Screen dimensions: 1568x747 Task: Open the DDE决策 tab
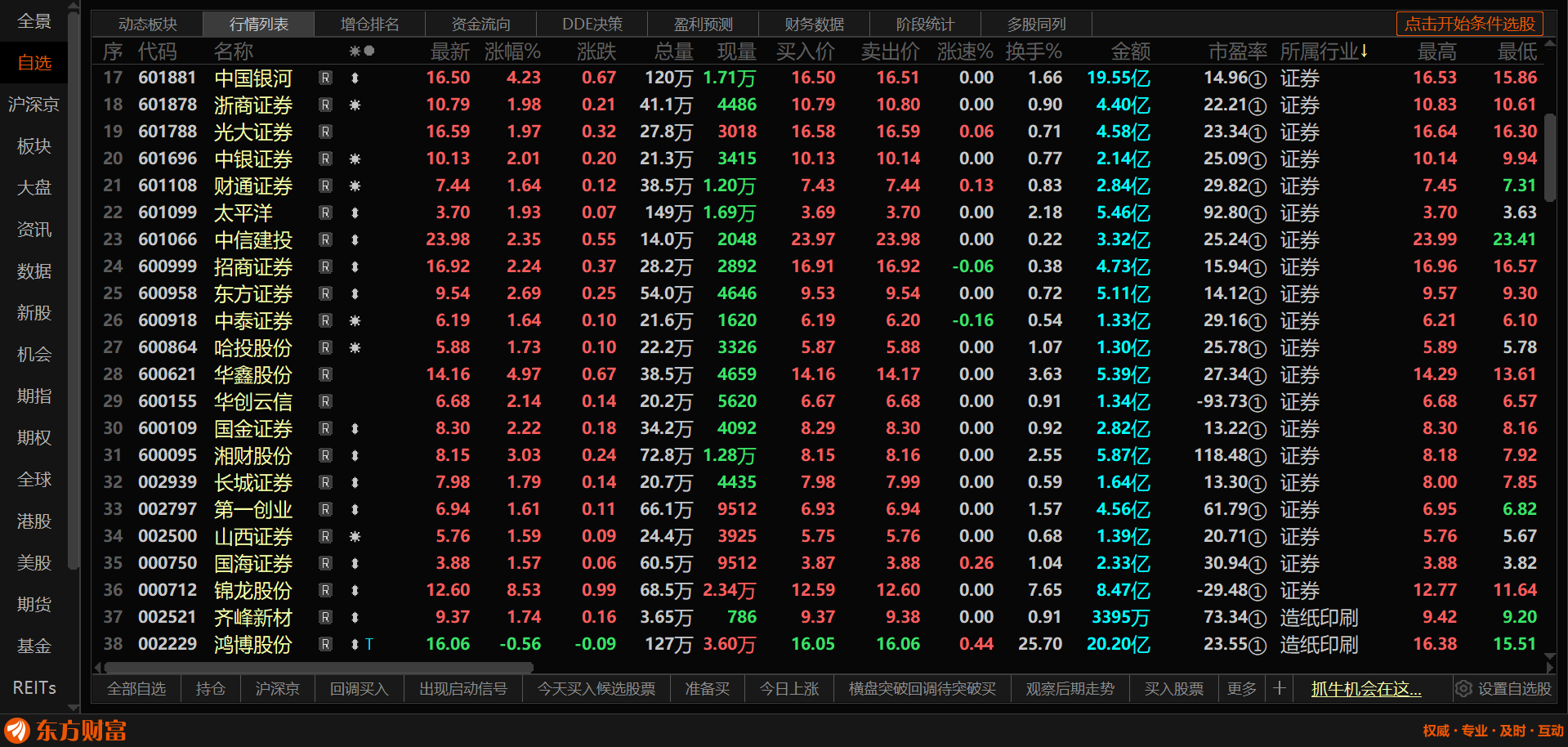click(592, 25)
